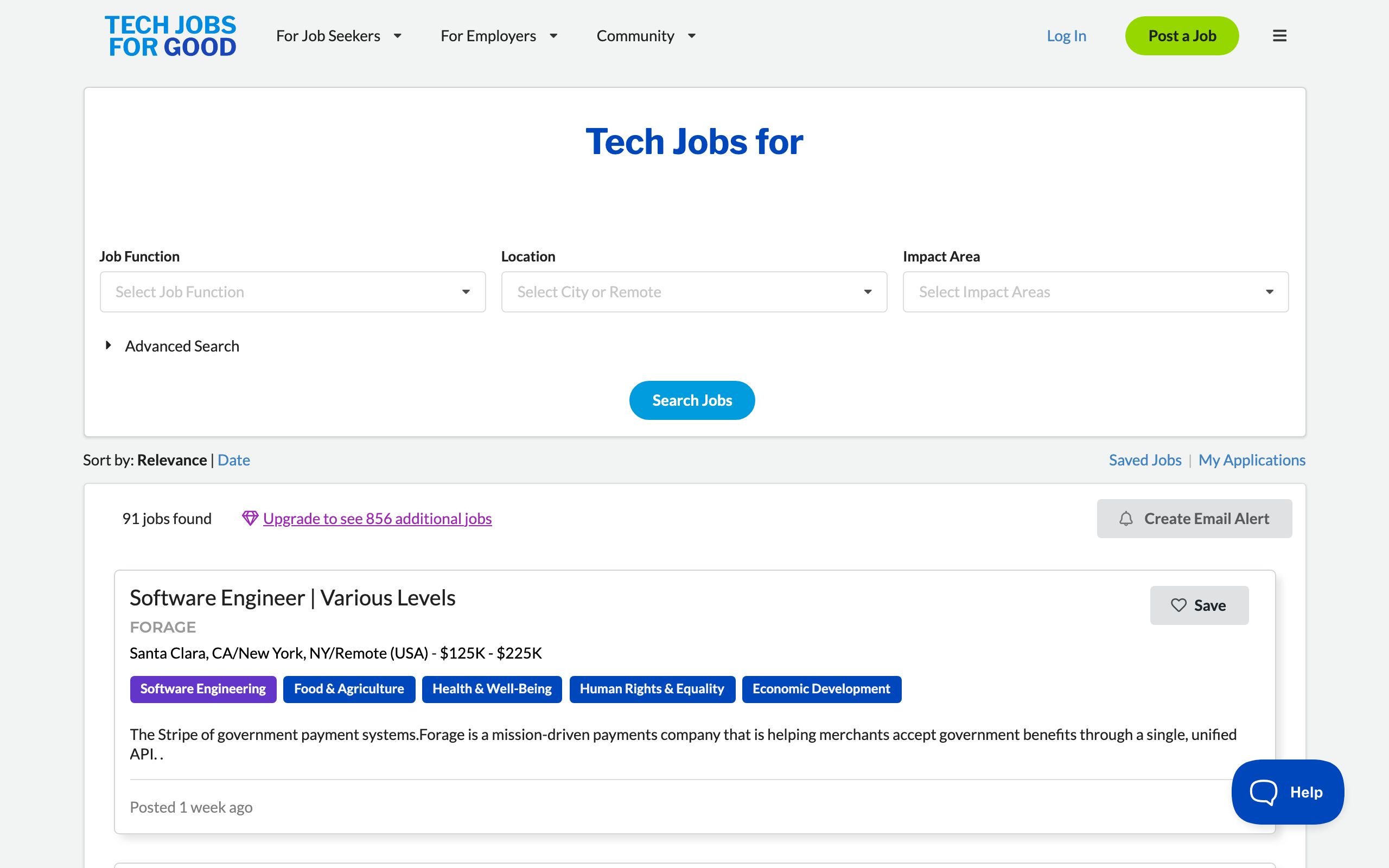Open the Select City or Remote dropdown
This screenshot has width=1389, height=868.
click(694, 292)
